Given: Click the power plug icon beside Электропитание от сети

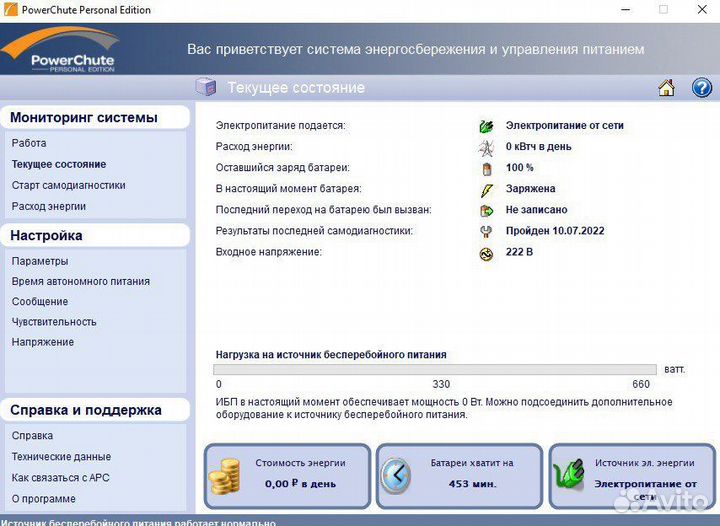Looking at the screenshot, I should (x=486, y=126).
